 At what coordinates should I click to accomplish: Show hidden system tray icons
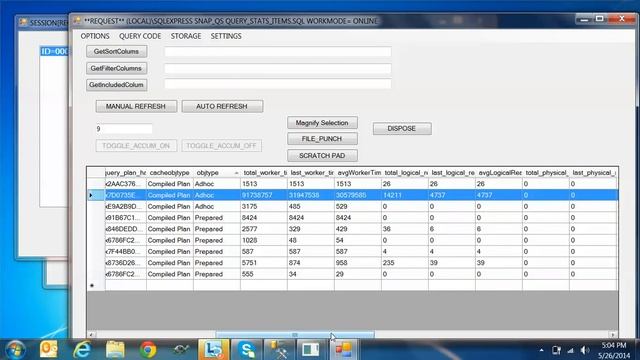[x=541, y=350]
